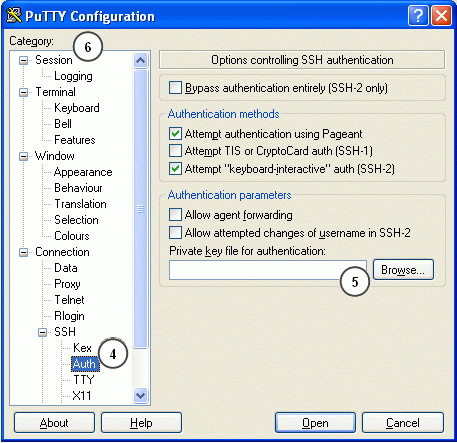Screen dimensions: 457x443
Task: Select the Kex category item
Action: (82, 348)
